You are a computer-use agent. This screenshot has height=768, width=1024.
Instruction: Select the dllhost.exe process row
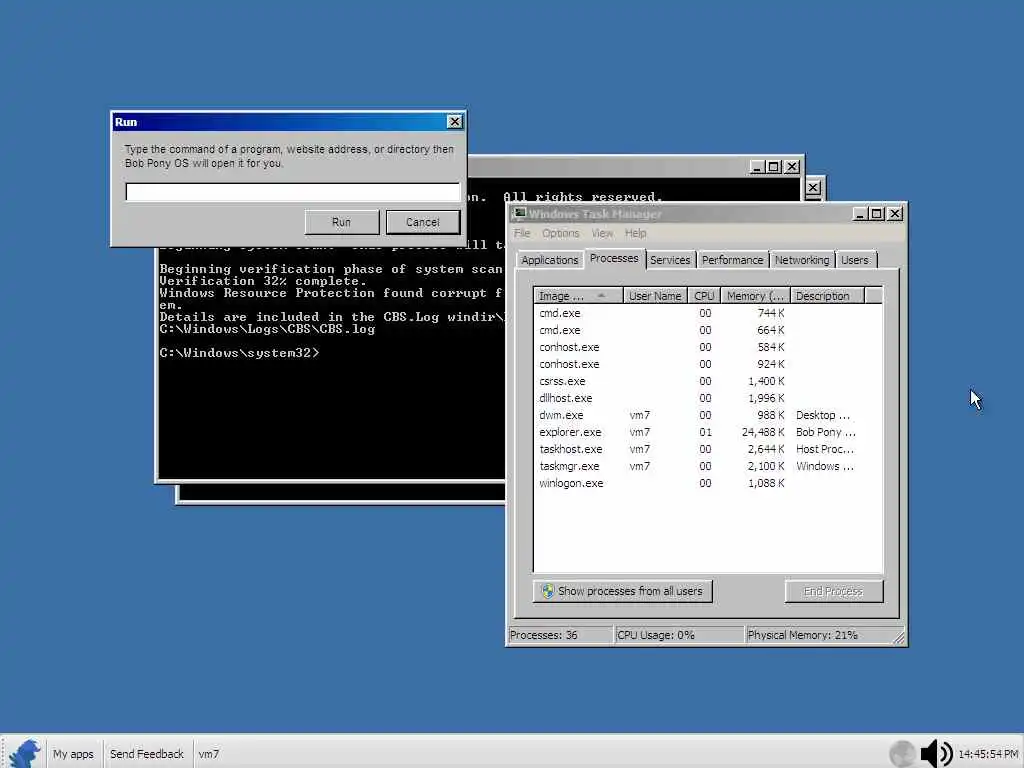[x=708, y=398]
